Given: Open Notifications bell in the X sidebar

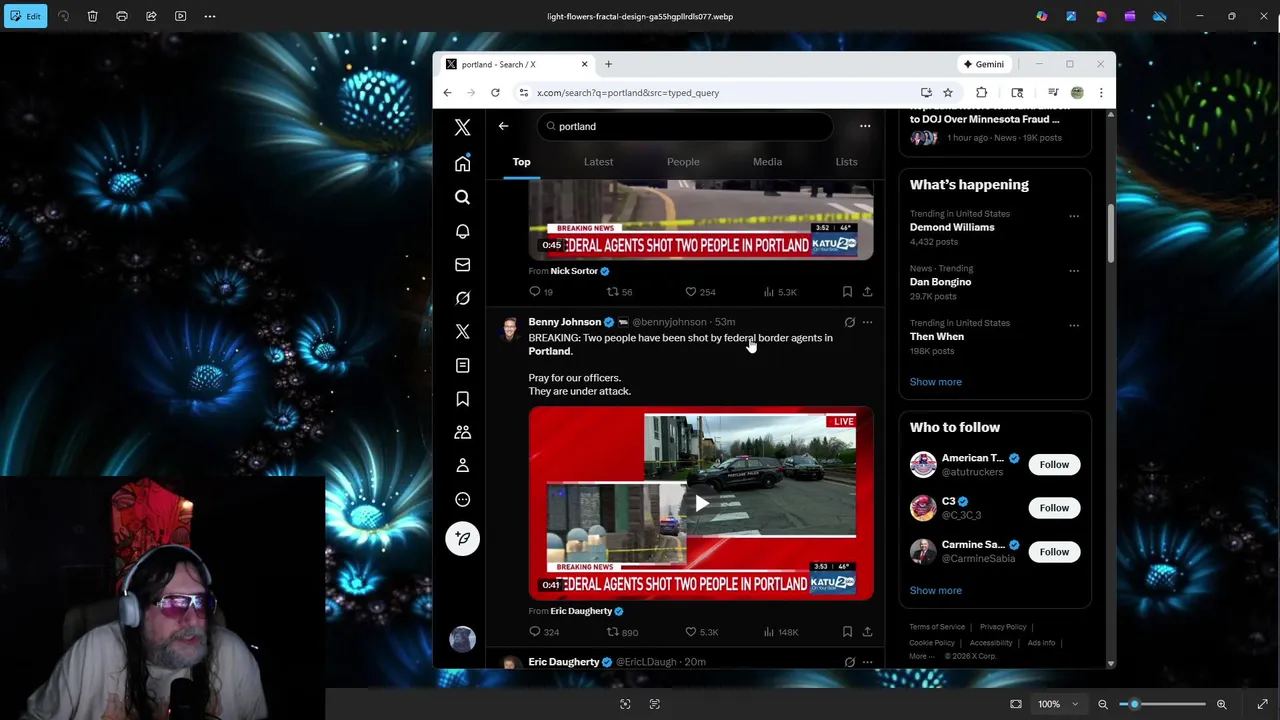Looking at the screenshot, I should (462, 231).
